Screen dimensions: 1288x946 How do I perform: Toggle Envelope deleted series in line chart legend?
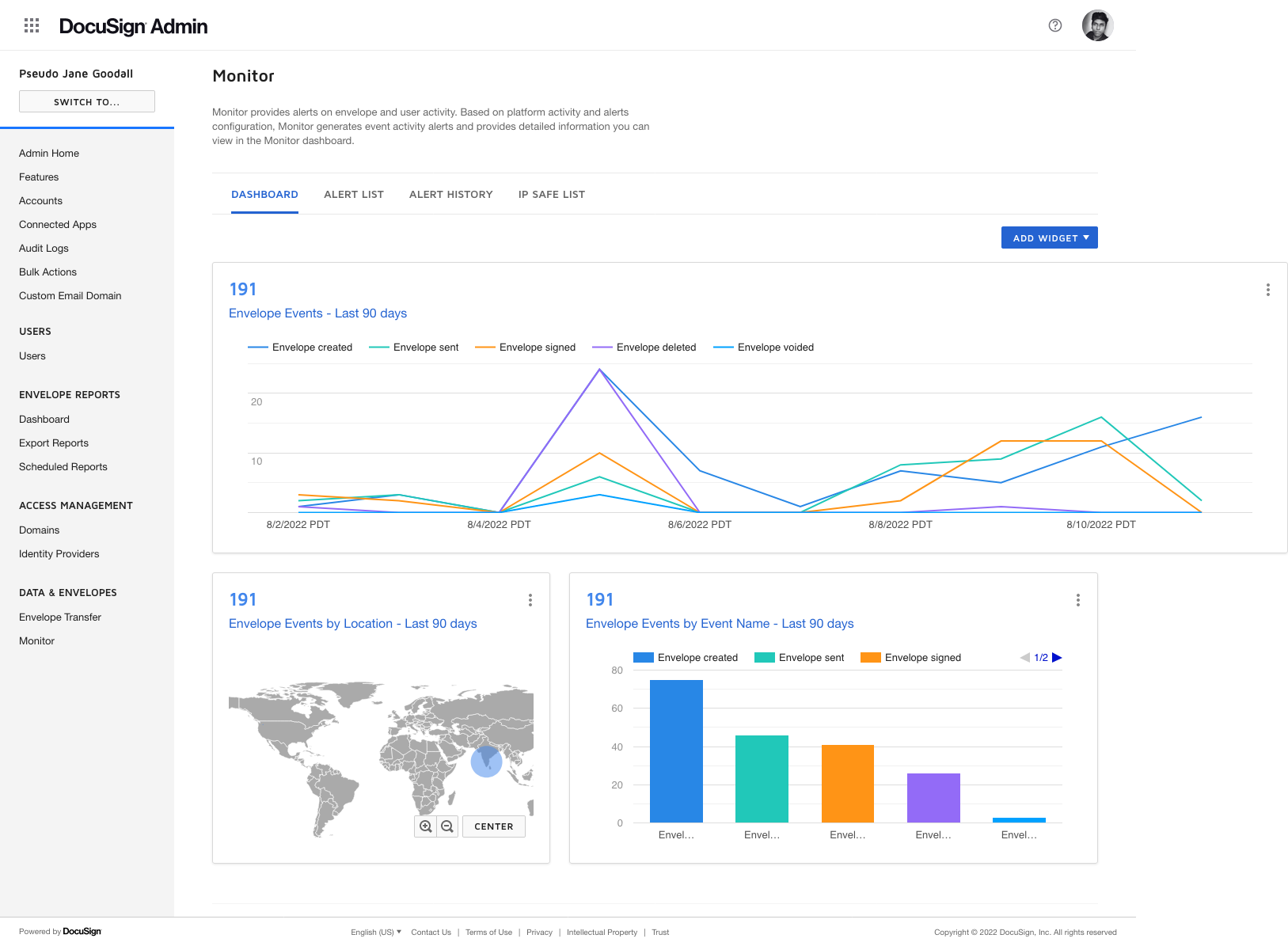[x=644, y=348]
